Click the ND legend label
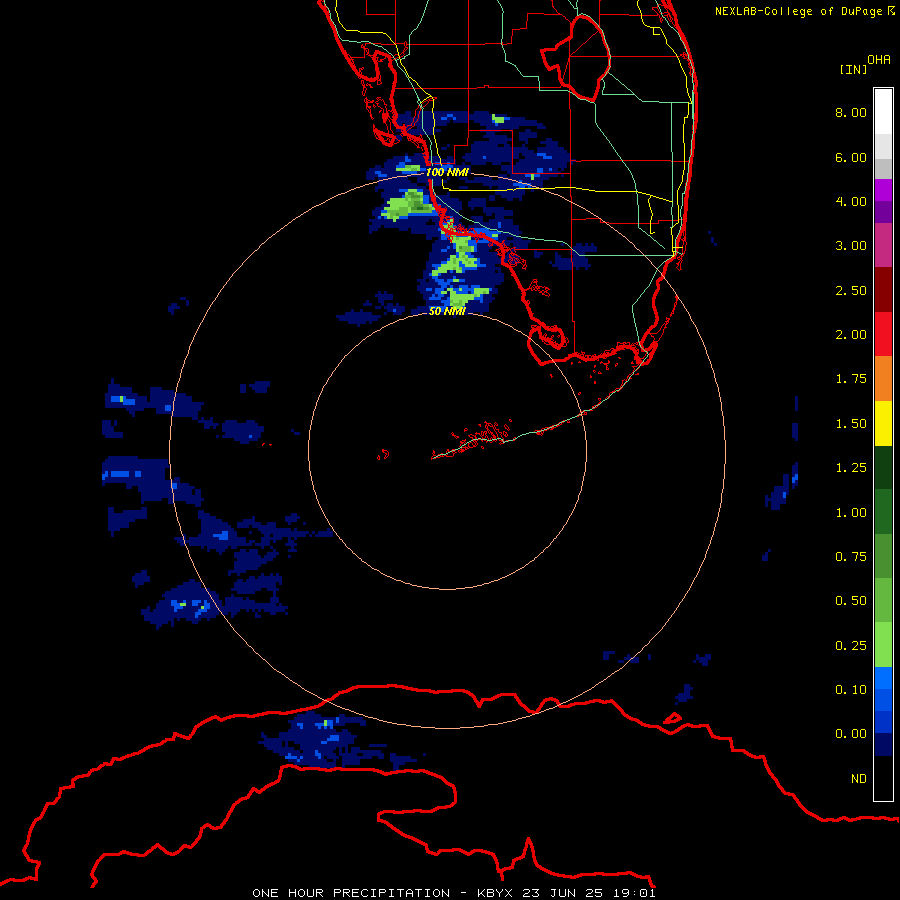The image size is (900, 900). tap(859, 779)
